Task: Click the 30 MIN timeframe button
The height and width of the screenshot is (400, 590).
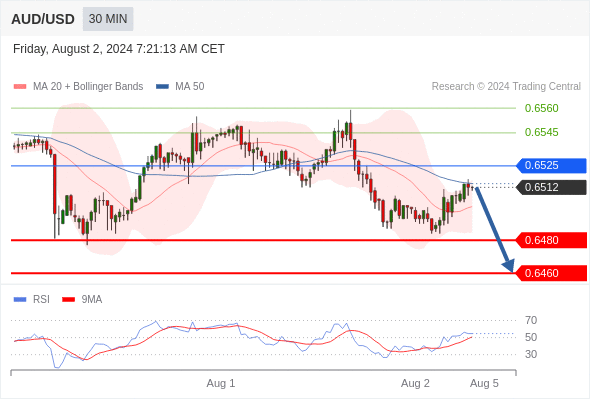Action: point(108,19)
